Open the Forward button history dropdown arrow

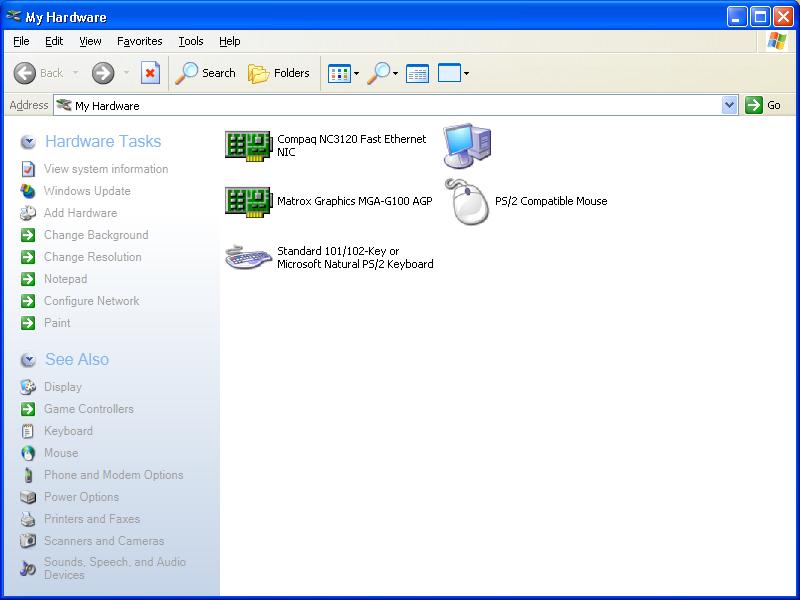tap(126, 73)
